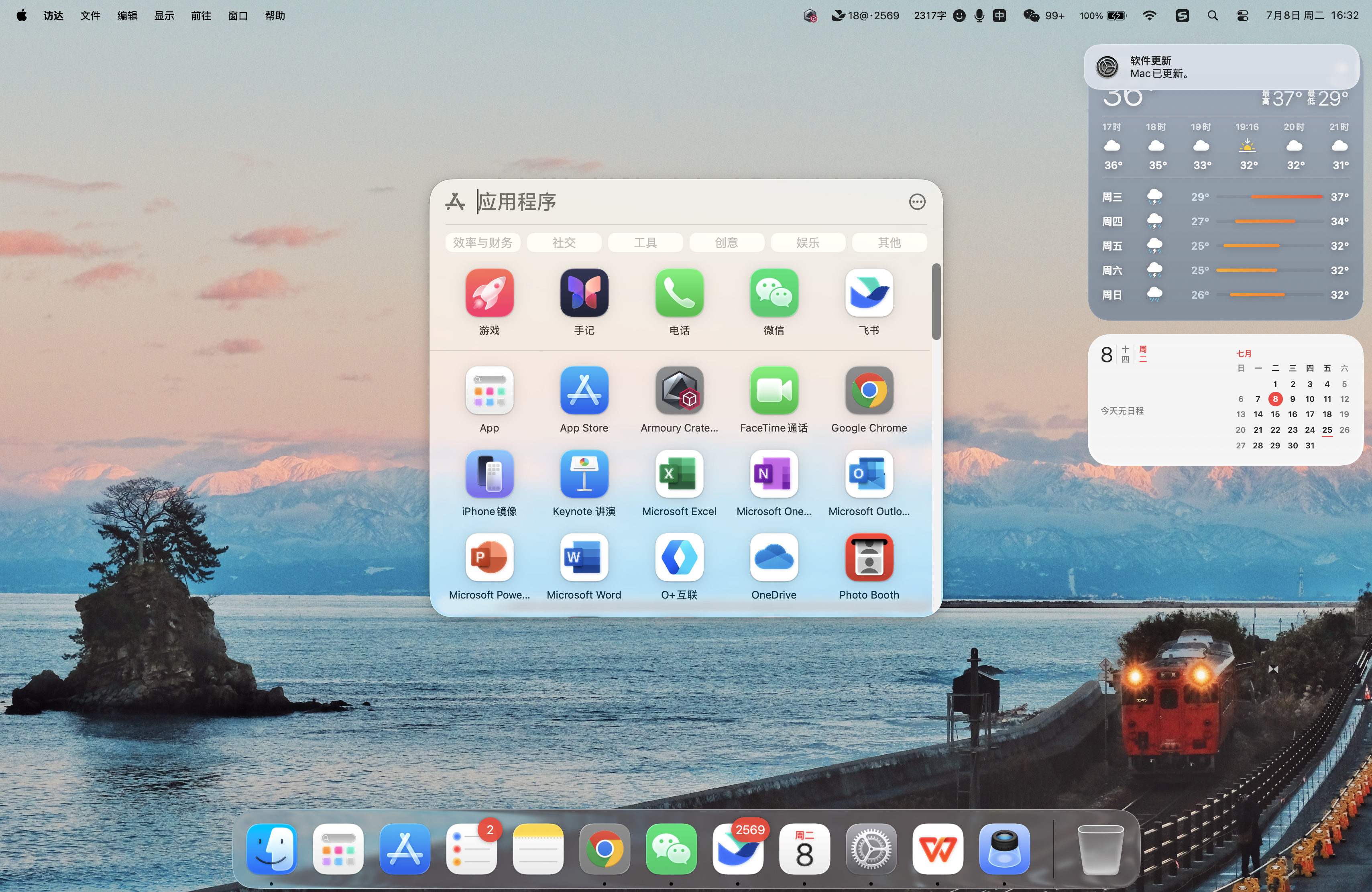Open the 电话 phone app
This screenshot has height=892, width=1372.
pyautogui.click(x=679, y=293)
